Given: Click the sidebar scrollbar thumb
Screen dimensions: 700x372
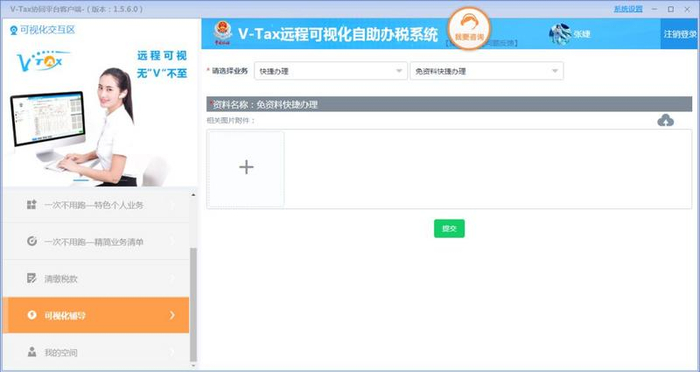Looking at the screenshot, I should tap(193, 304).
